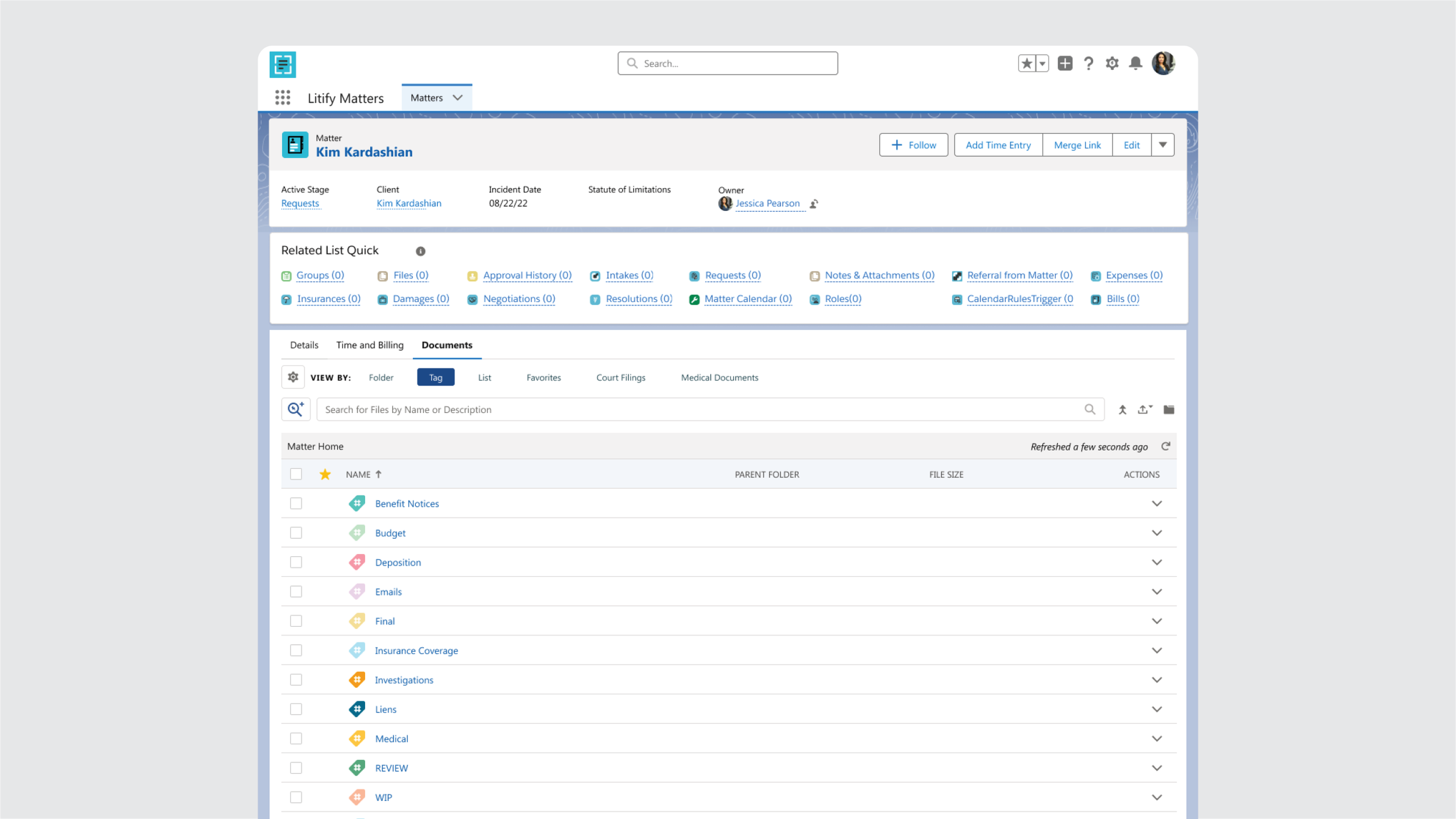Click the Litify logo icon
The image size is (1456, 819).
tap(282, 64)
